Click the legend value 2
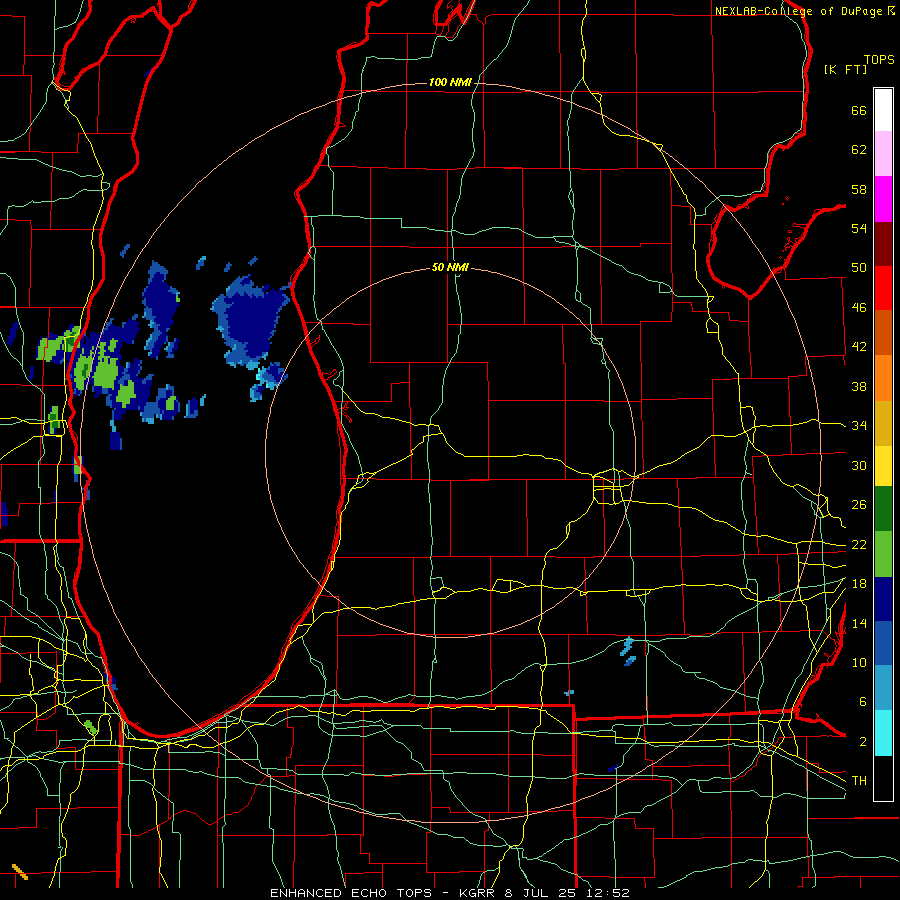 point(862,742)
